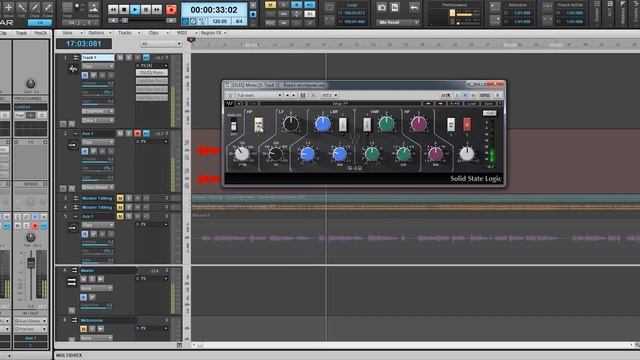Select the Erase tool in the toolbar
The width and height of the screenshot is (640, 360).
[x=48, y=9]
